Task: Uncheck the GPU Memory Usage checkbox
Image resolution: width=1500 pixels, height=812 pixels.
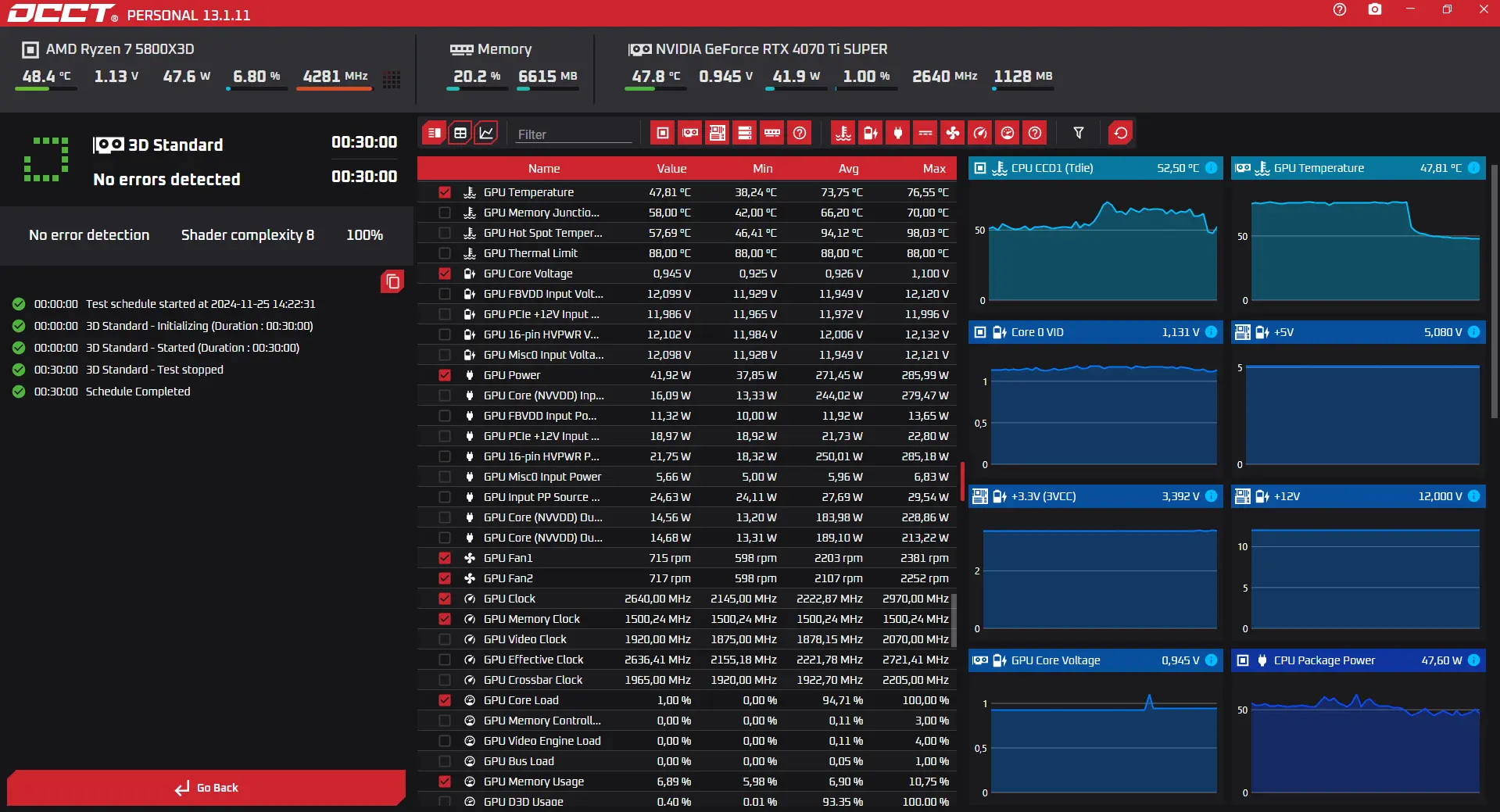Action: [445, 782]
